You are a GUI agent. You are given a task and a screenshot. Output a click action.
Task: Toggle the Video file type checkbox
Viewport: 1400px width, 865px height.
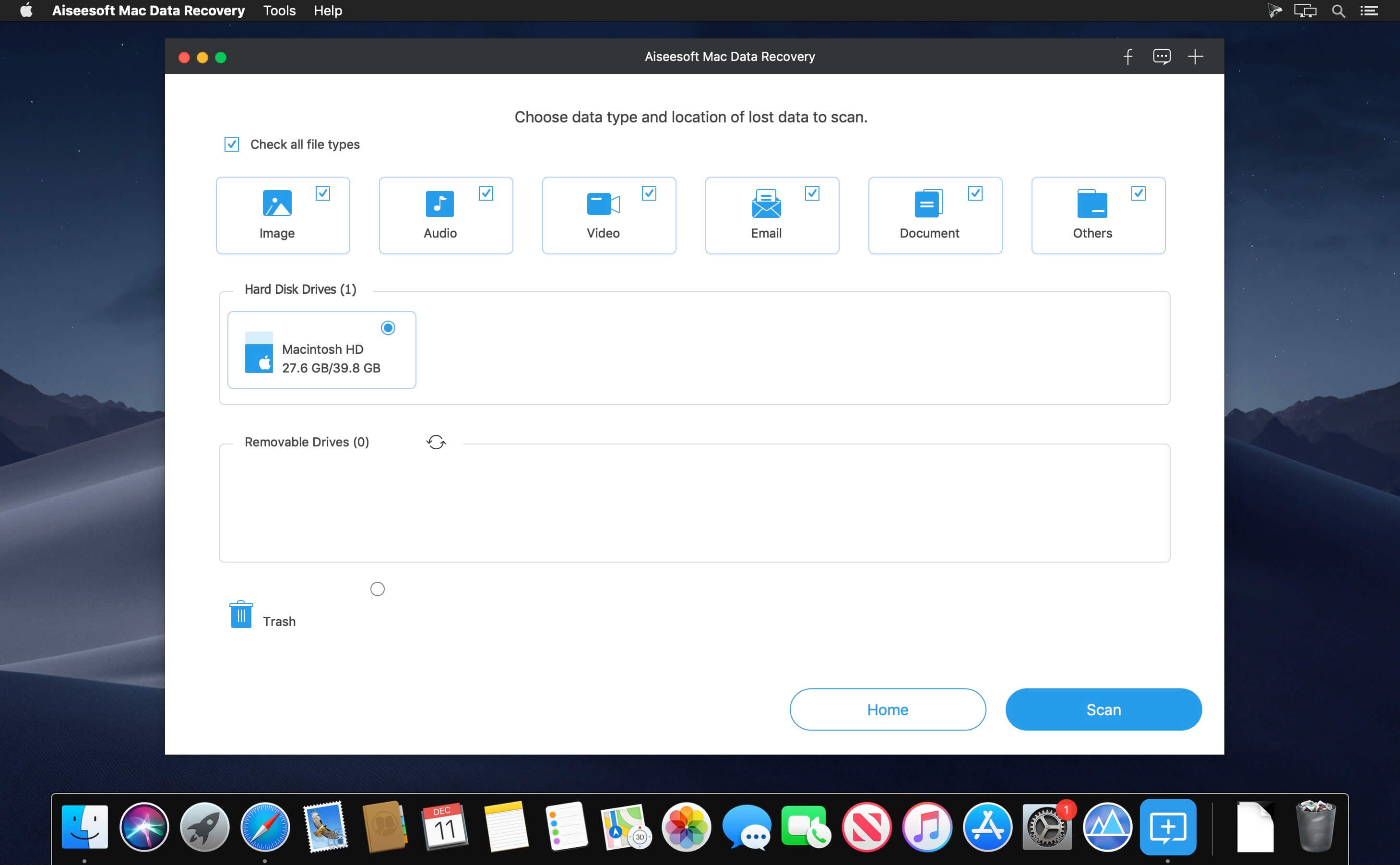(649, 193)
